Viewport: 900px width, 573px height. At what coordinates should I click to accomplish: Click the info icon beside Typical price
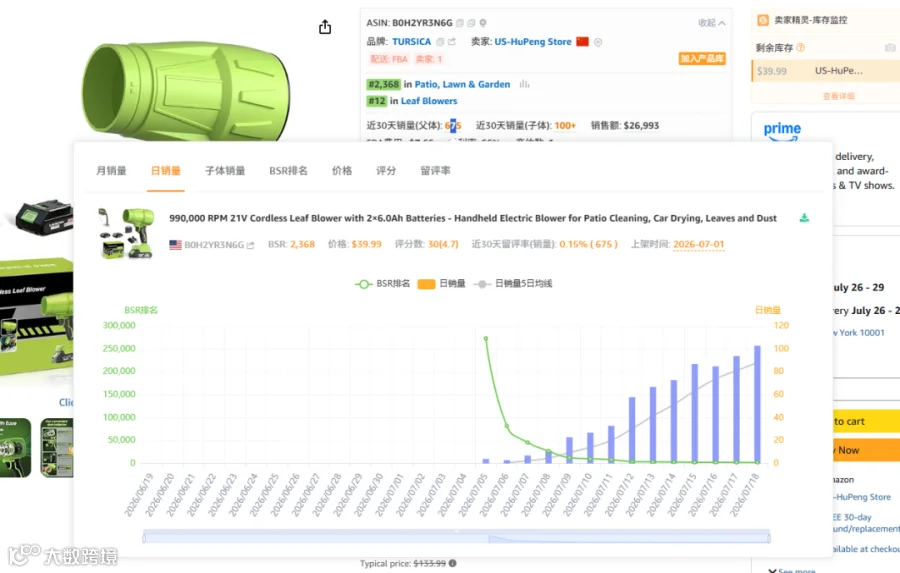pos(453,563)
